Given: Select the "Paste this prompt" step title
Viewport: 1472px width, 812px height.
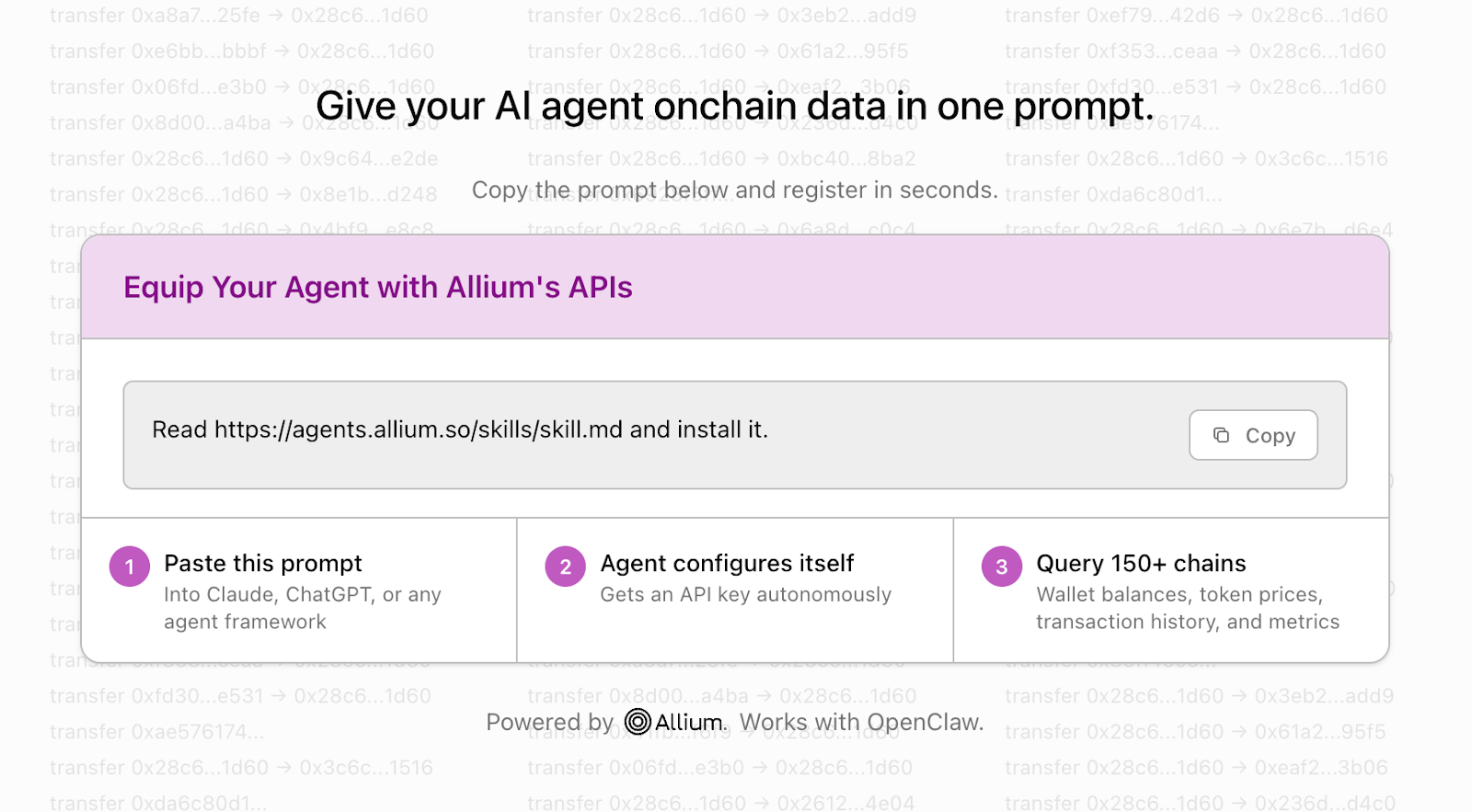Looking at the screenshot, I should click(263, 563).
